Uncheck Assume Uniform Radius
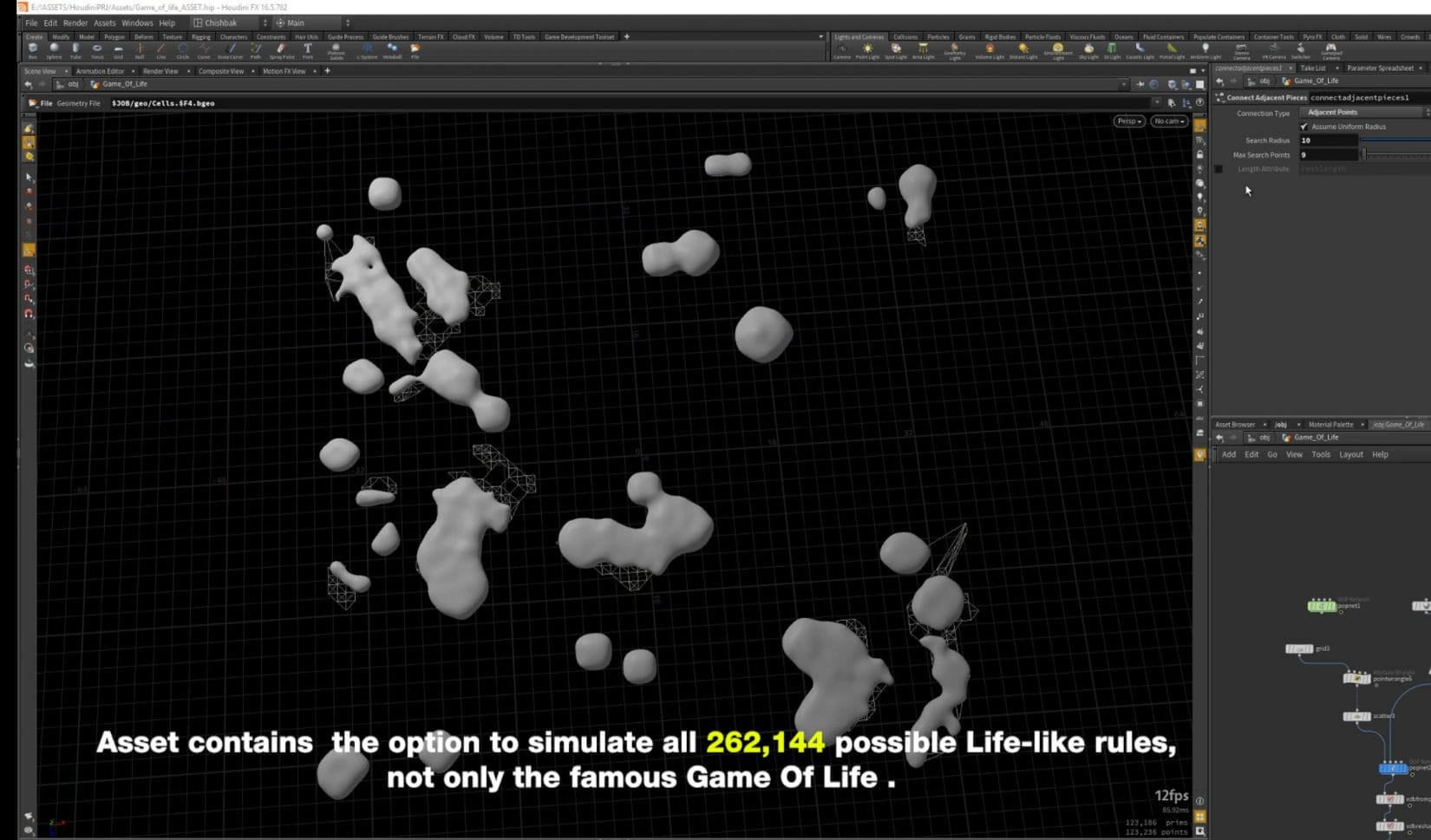Viewport: 1431px width, 840px height. 1305,127
